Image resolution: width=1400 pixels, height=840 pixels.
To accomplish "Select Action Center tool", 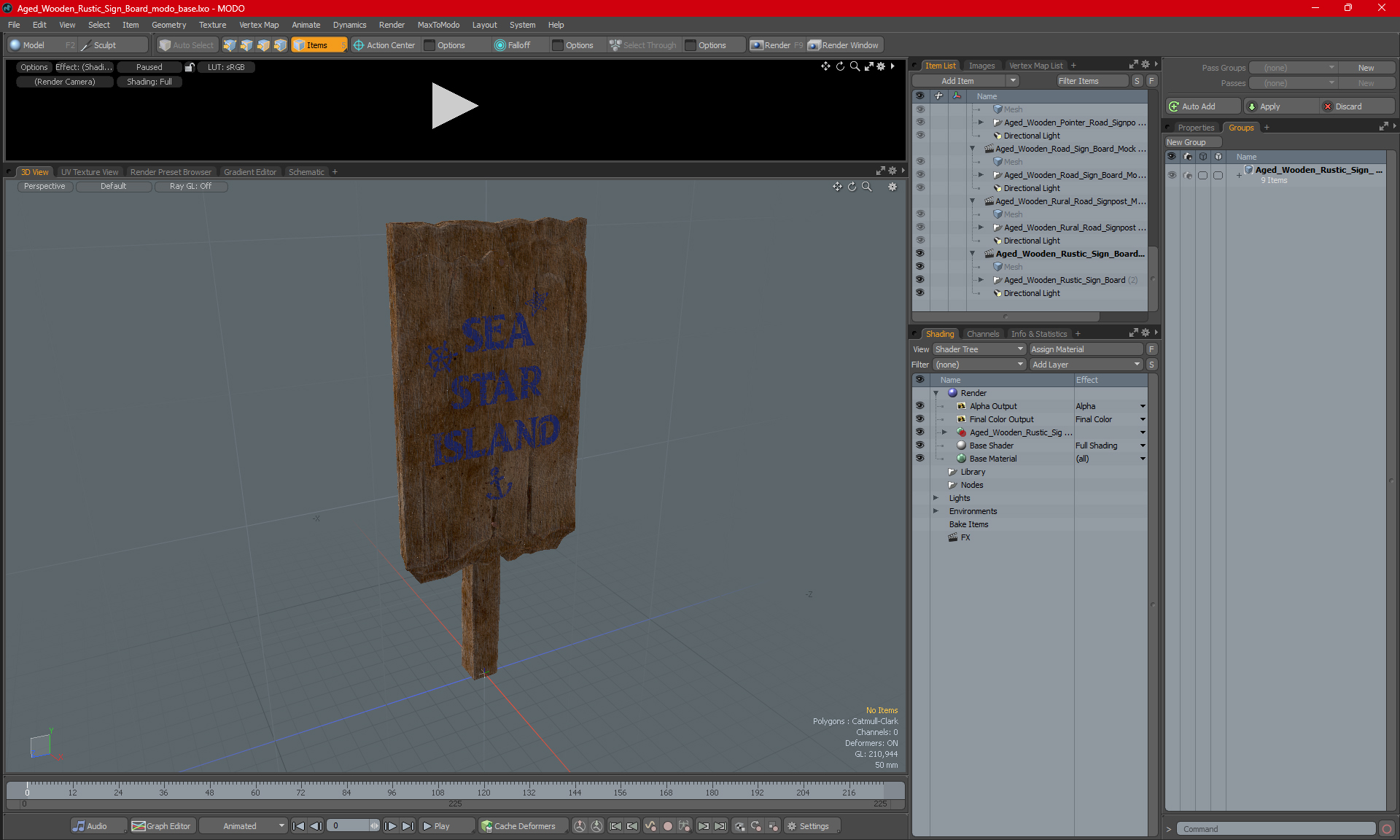I will (x=384, y=45).
